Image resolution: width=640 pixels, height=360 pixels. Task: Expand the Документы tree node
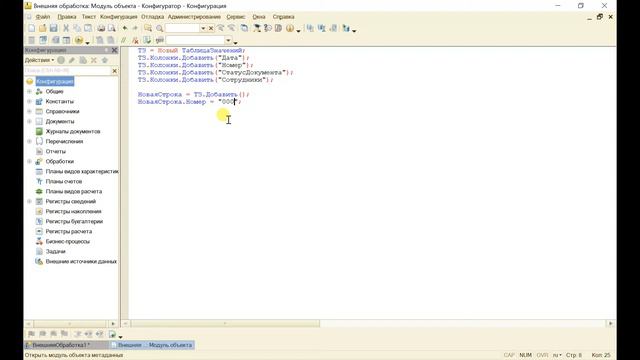pos(29,121)
